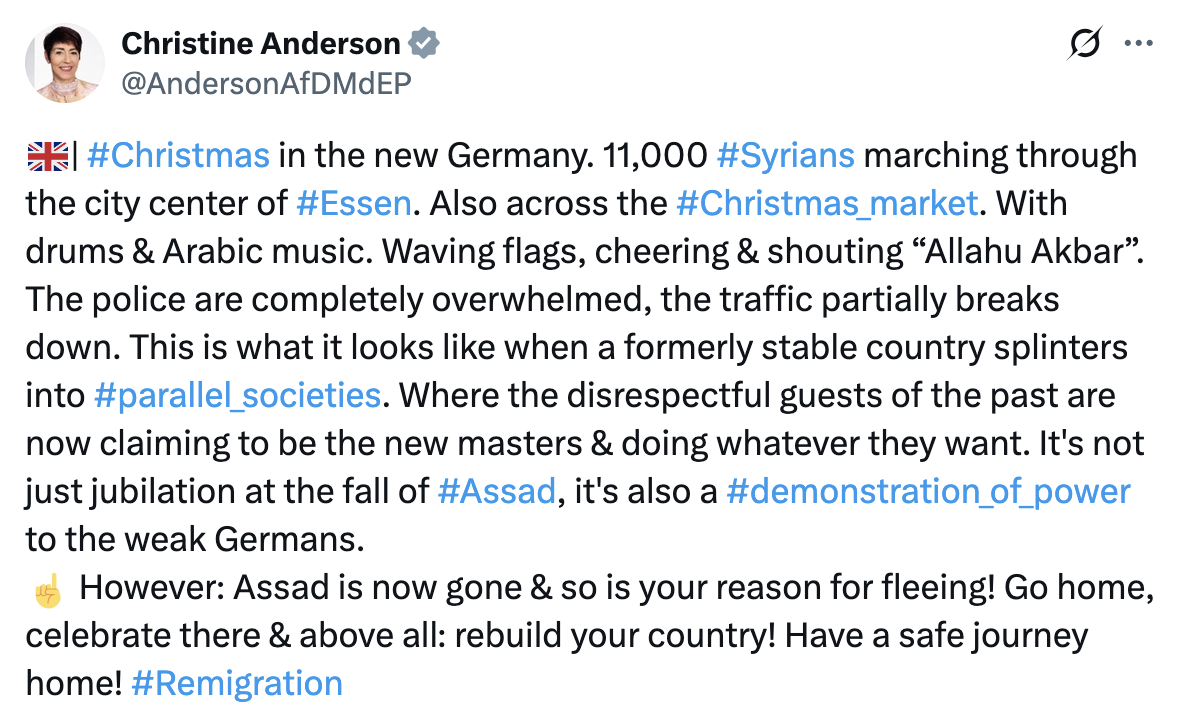
Task: Click the text "to the weak Germans."
Action: tap(192, 539)
